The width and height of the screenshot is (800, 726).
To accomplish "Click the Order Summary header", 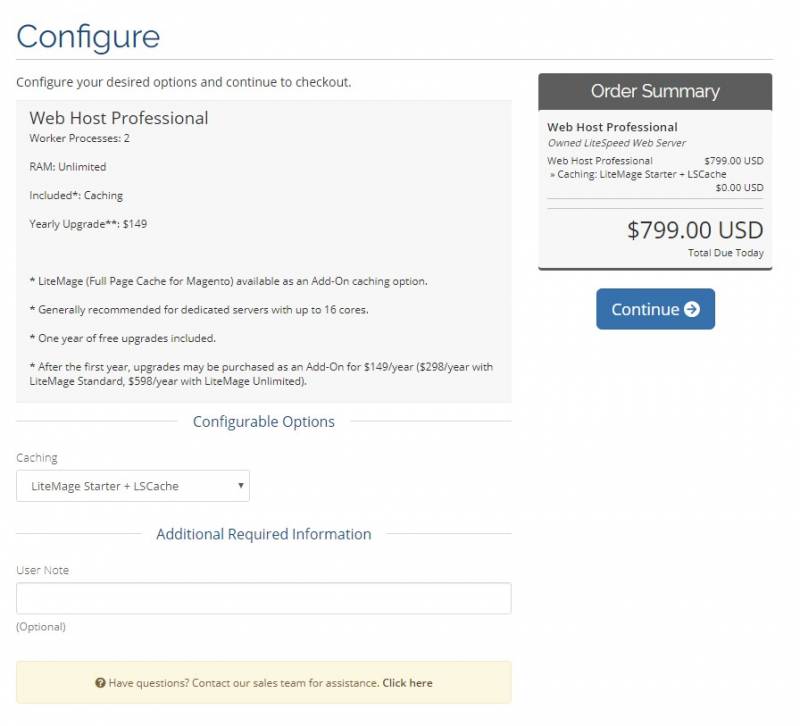I will (x=655, y=91).
